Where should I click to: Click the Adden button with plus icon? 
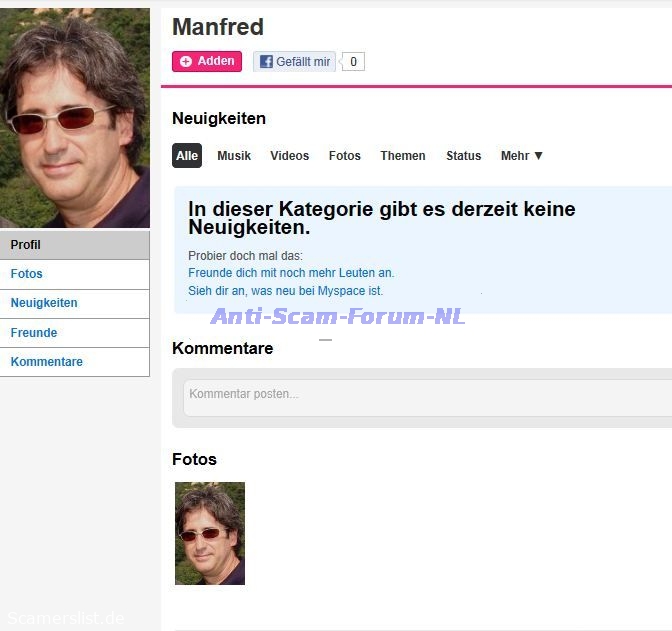207,62
